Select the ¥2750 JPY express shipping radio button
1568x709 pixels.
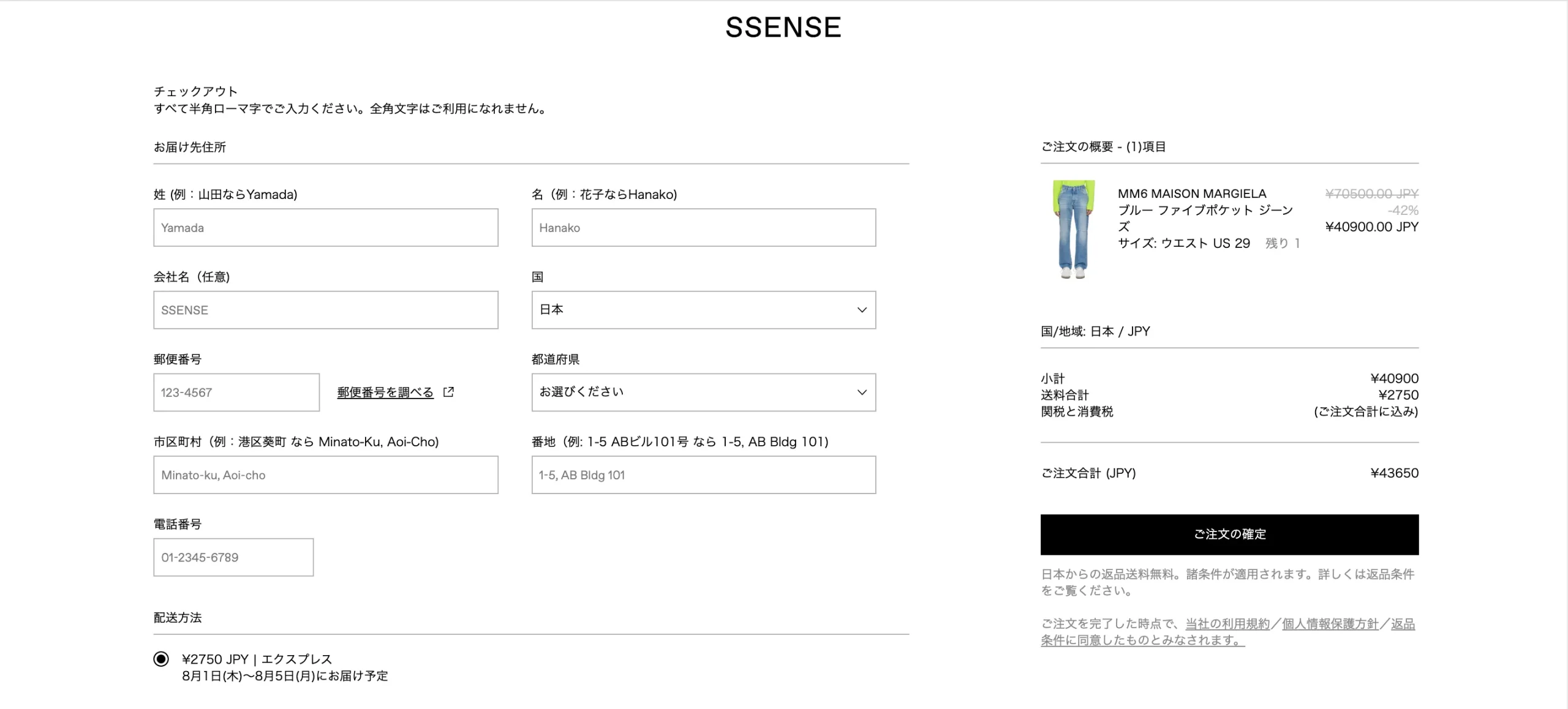(x=161, y=659)
